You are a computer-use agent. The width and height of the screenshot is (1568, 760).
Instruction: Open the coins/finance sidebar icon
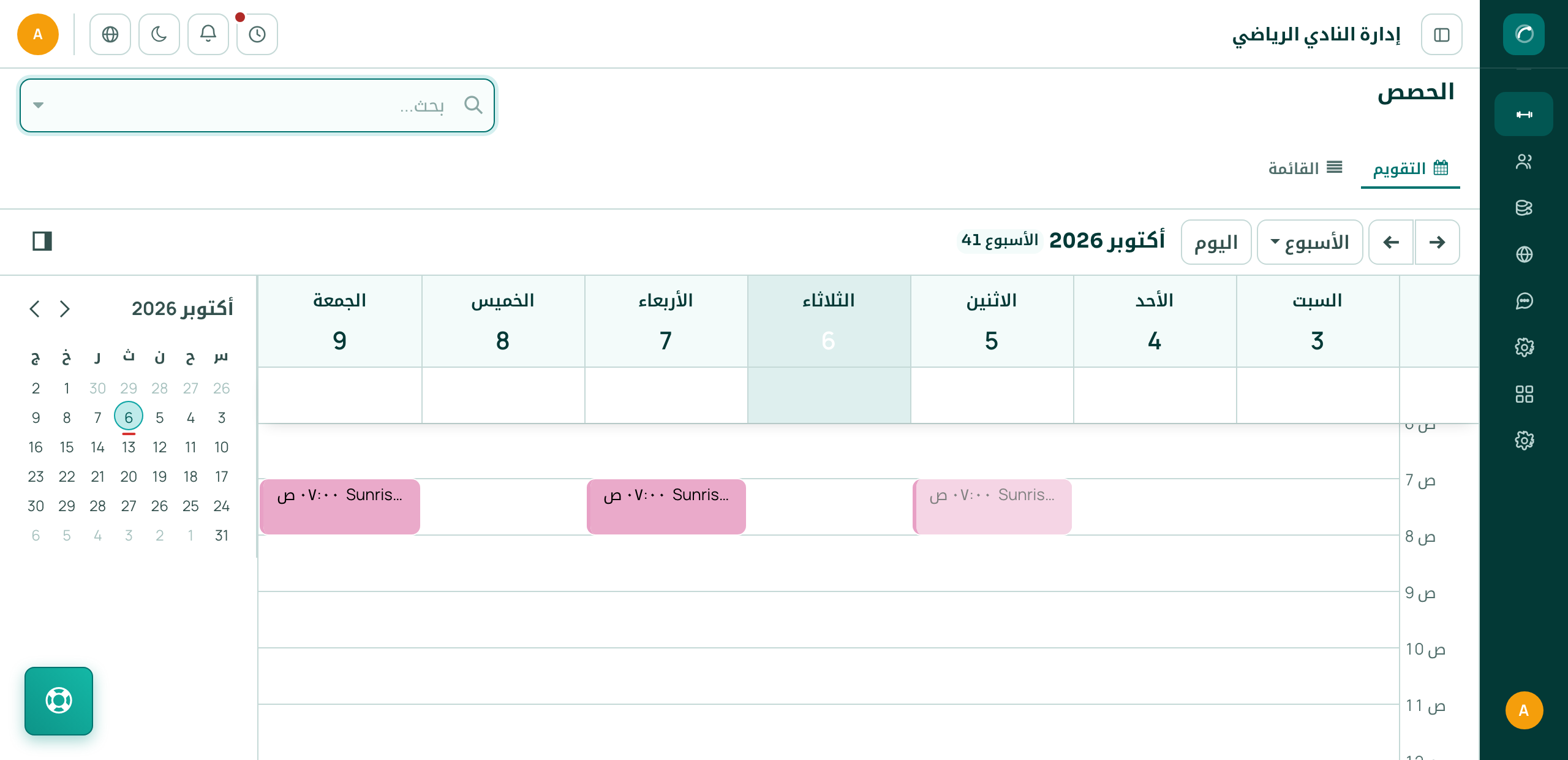pos(1524,208)
